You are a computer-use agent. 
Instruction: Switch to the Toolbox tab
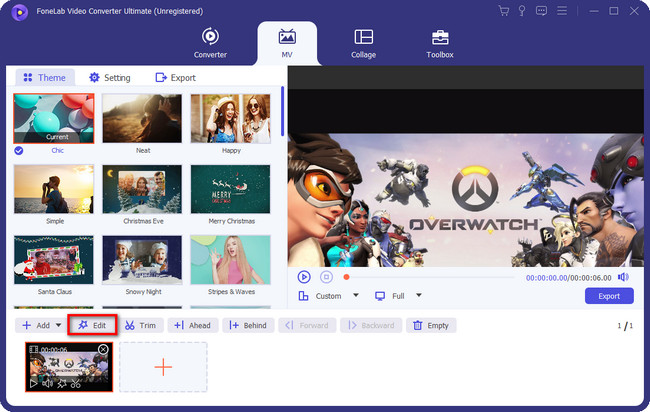[x=440, y=43]
